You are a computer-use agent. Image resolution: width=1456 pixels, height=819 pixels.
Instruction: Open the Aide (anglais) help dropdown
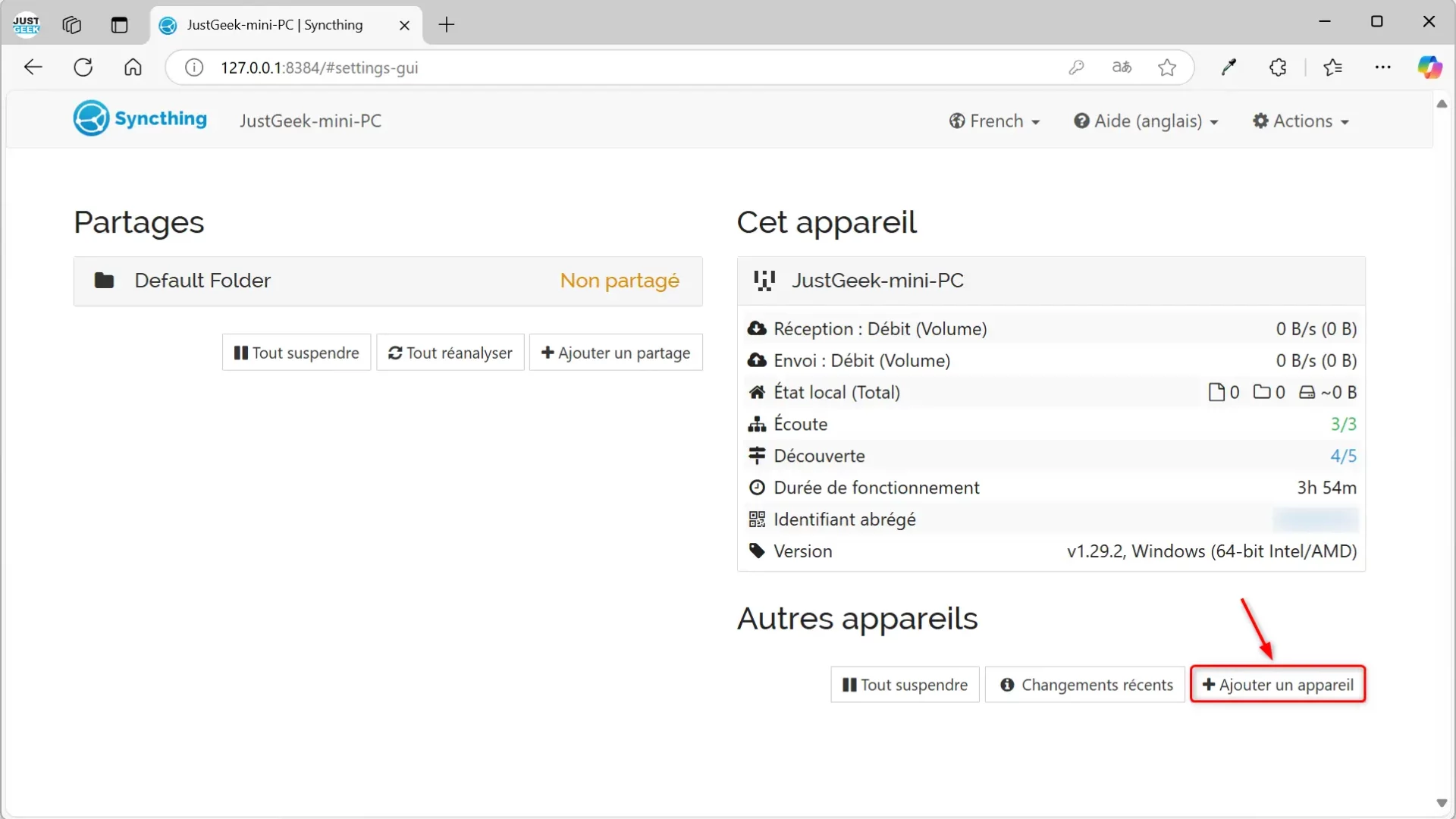click(1146, 121)
